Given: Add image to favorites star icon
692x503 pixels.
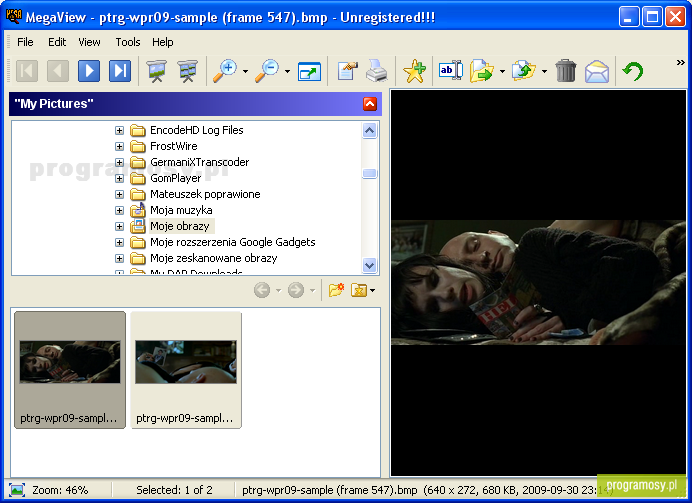Looking at the screenshot, I should coord(414,71).
